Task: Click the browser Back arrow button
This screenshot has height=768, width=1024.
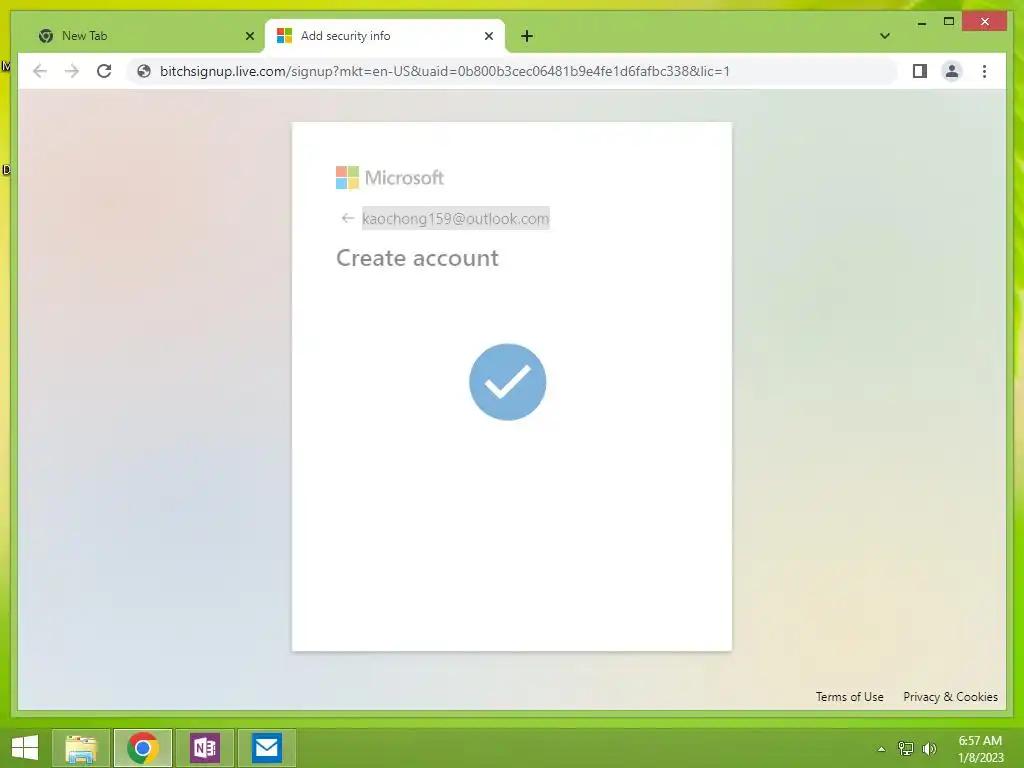Action: click(x=40, y=71)
